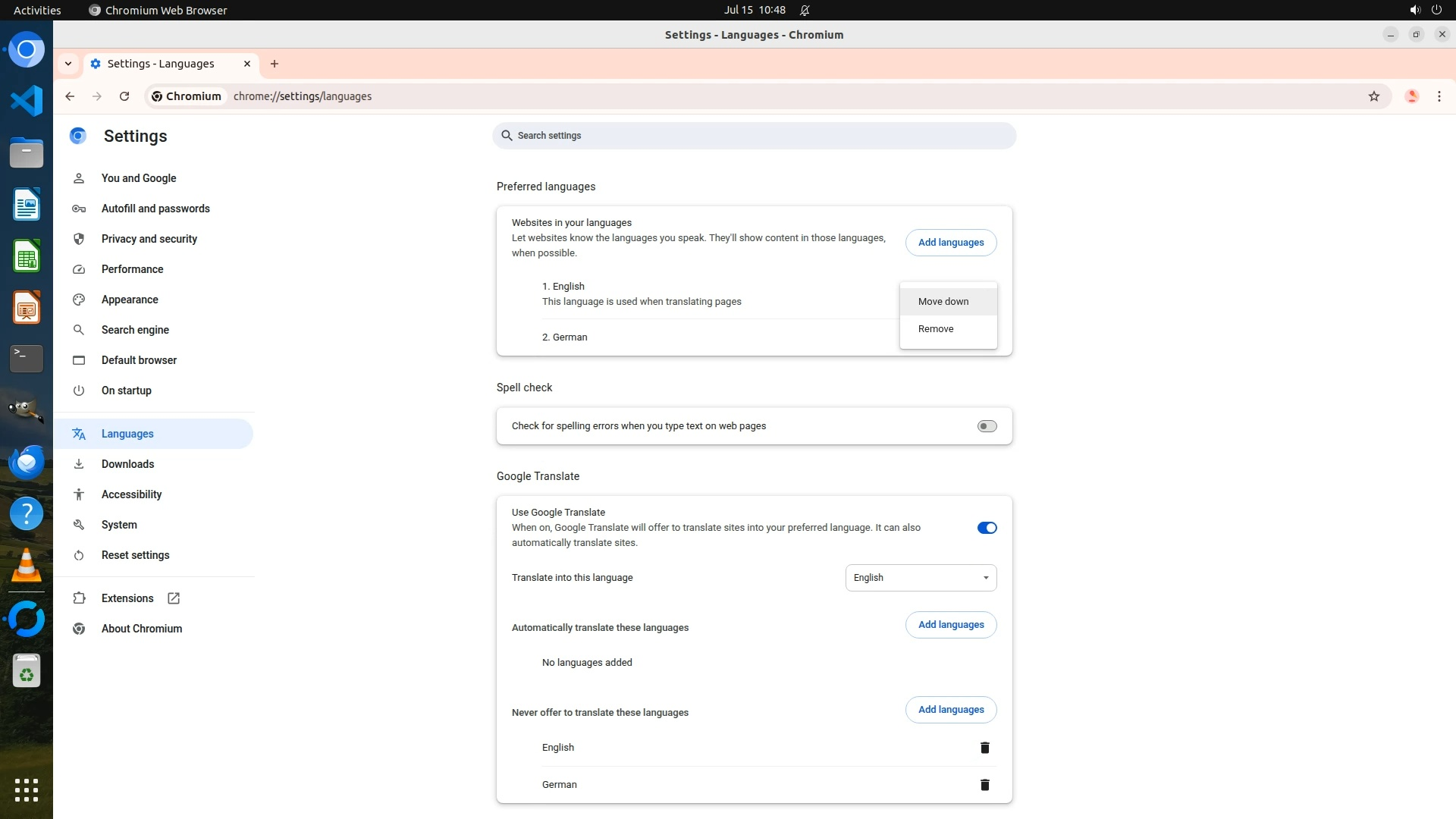Click the back navigation arrow
Screen dimensions: 1456x819
tap(70, 96)
